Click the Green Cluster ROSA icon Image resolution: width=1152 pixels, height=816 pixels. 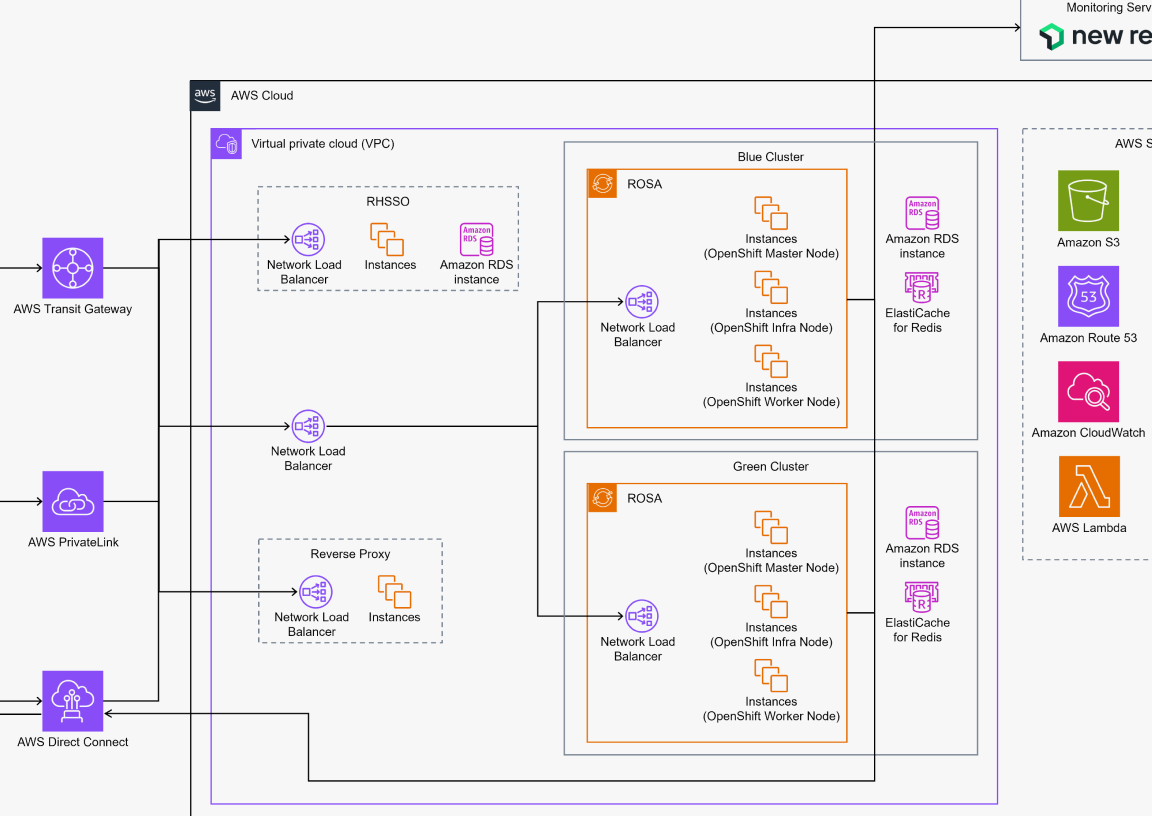click(602, 498)
